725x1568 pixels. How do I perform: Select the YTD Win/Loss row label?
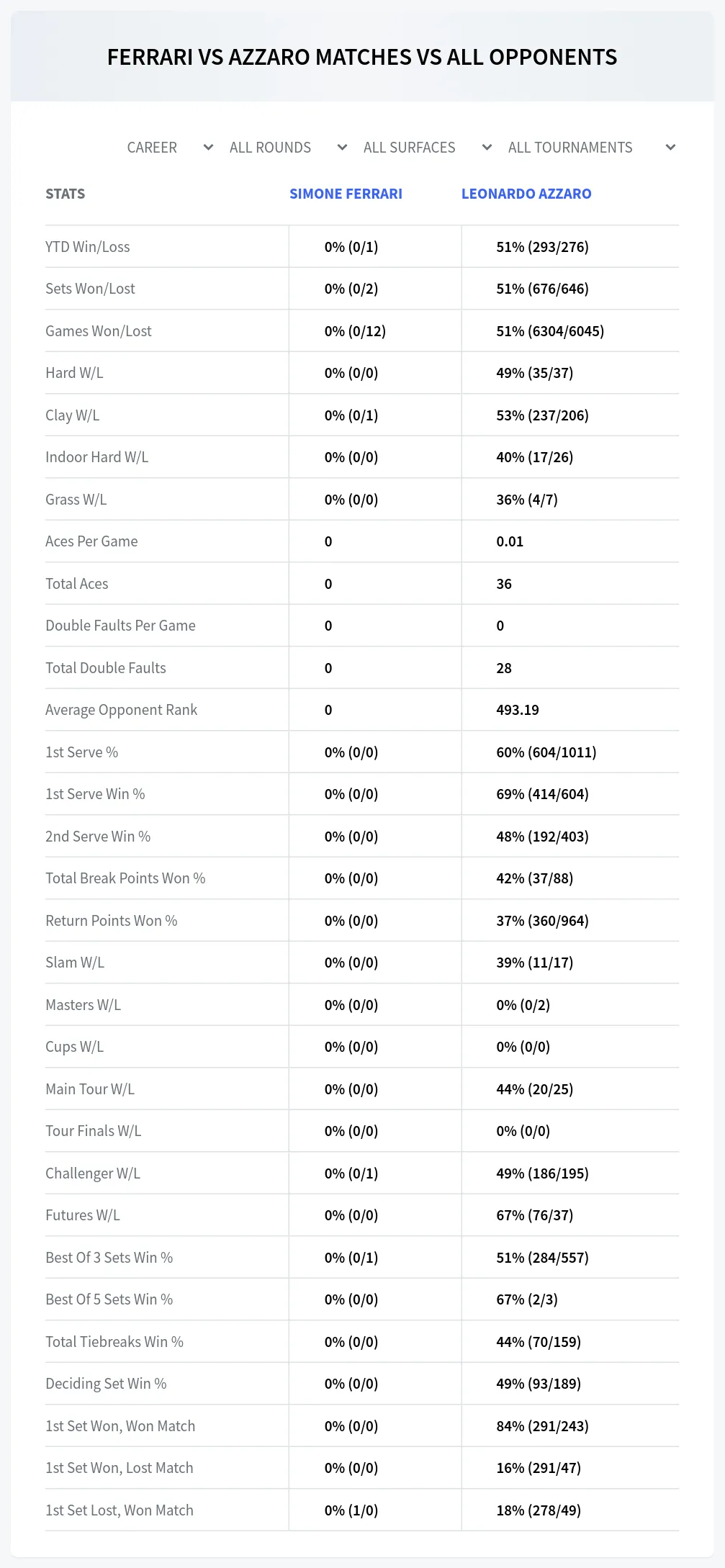coord(88,247)
